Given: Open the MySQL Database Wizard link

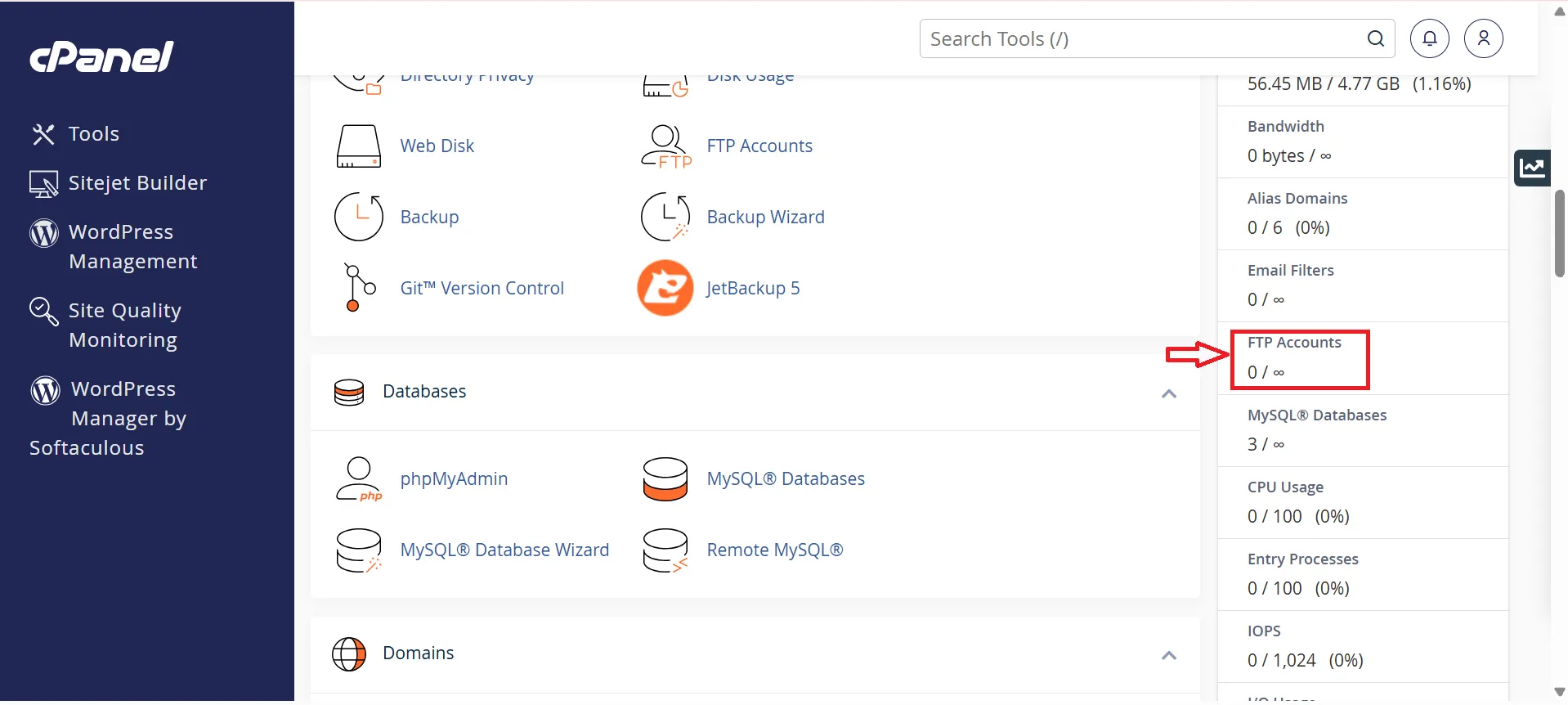Looking at the screenshot, I should [x=504, y=550].
